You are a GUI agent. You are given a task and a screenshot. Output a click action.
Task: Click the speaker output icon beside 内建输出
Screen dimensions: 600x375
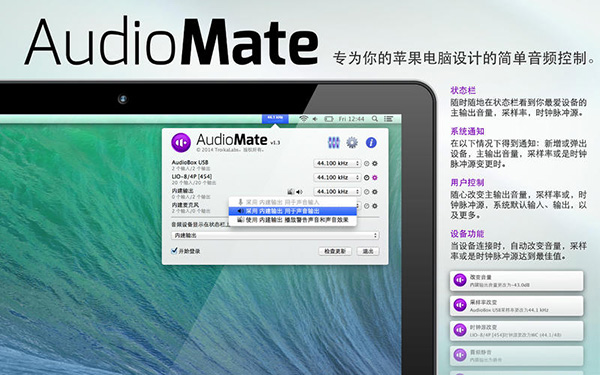299,192
